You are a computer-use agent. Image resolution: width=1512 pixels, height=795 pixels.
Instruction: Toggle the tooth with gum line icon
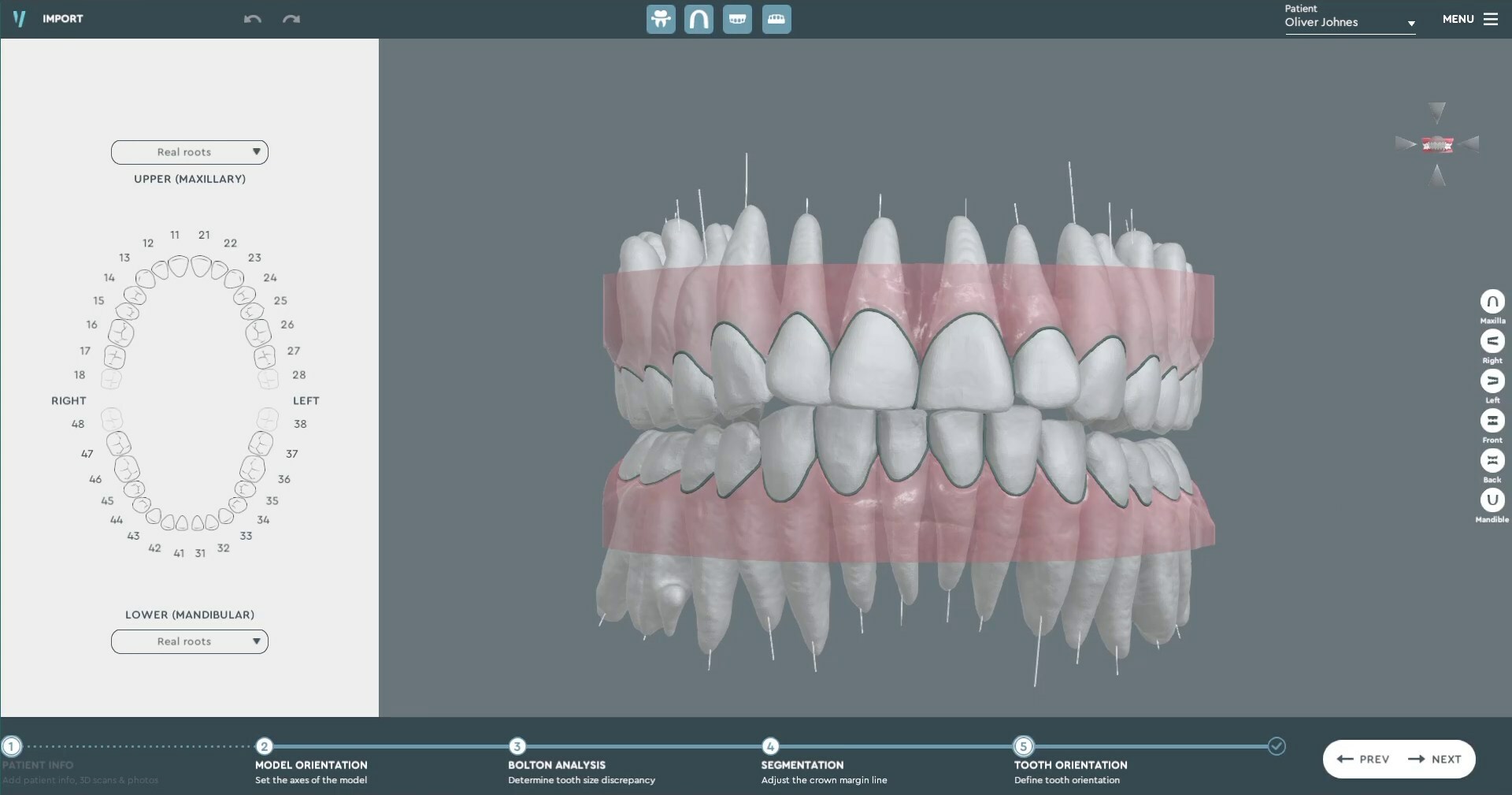point(661,19)
